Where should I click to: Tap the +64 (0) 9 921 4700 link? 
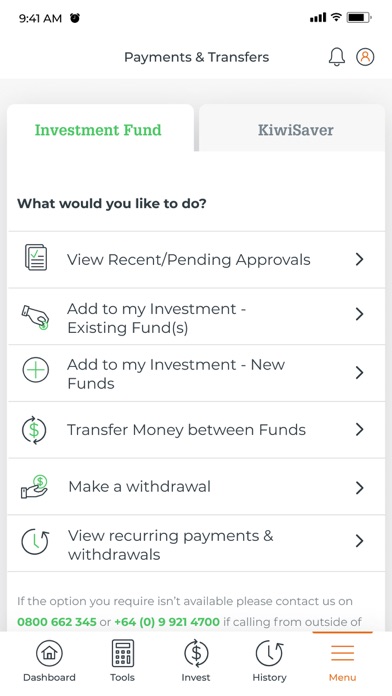coord(167,621)
